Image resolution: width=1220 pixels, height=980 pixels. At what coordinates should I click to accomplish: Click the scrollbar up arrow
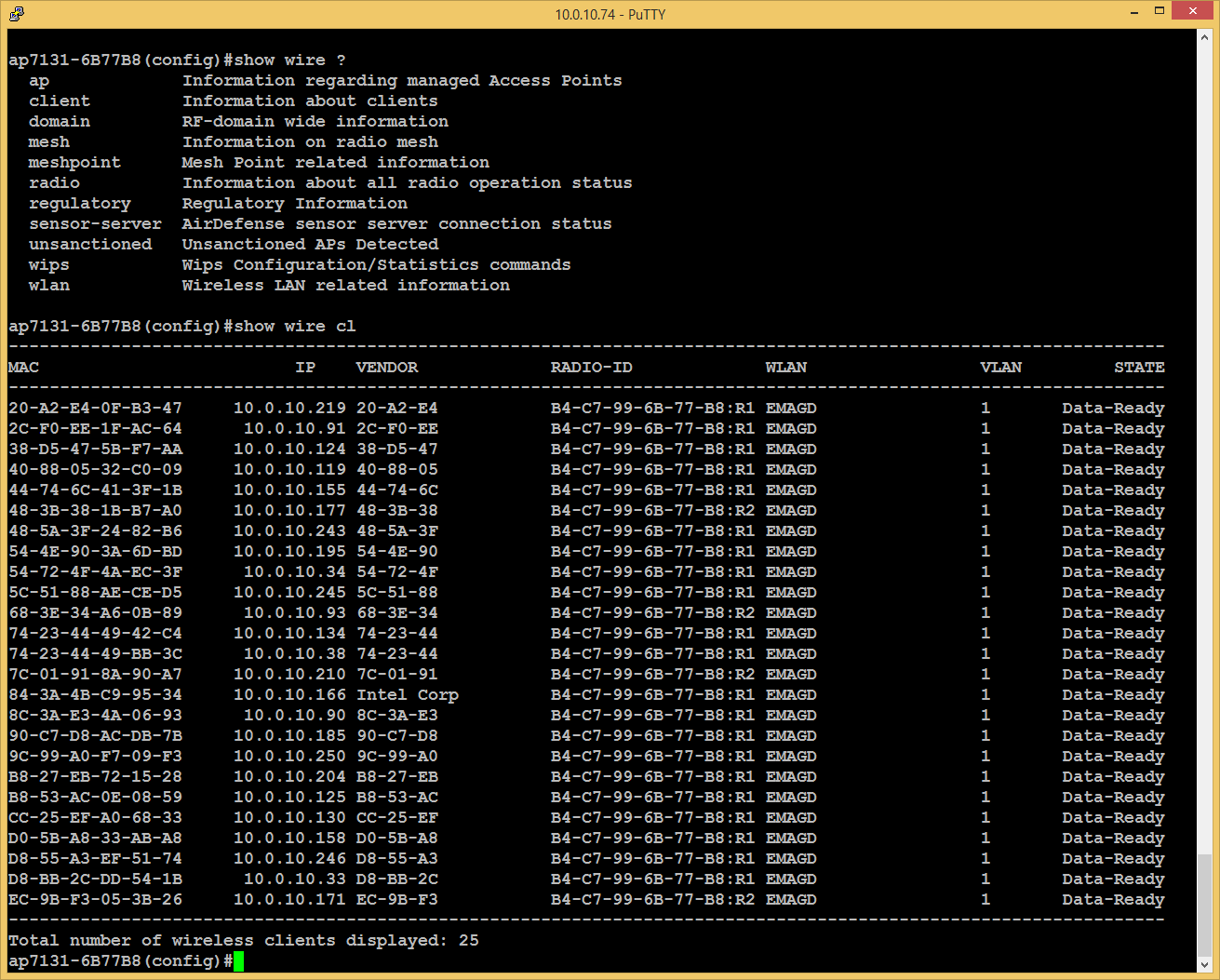coord(1204,37)
